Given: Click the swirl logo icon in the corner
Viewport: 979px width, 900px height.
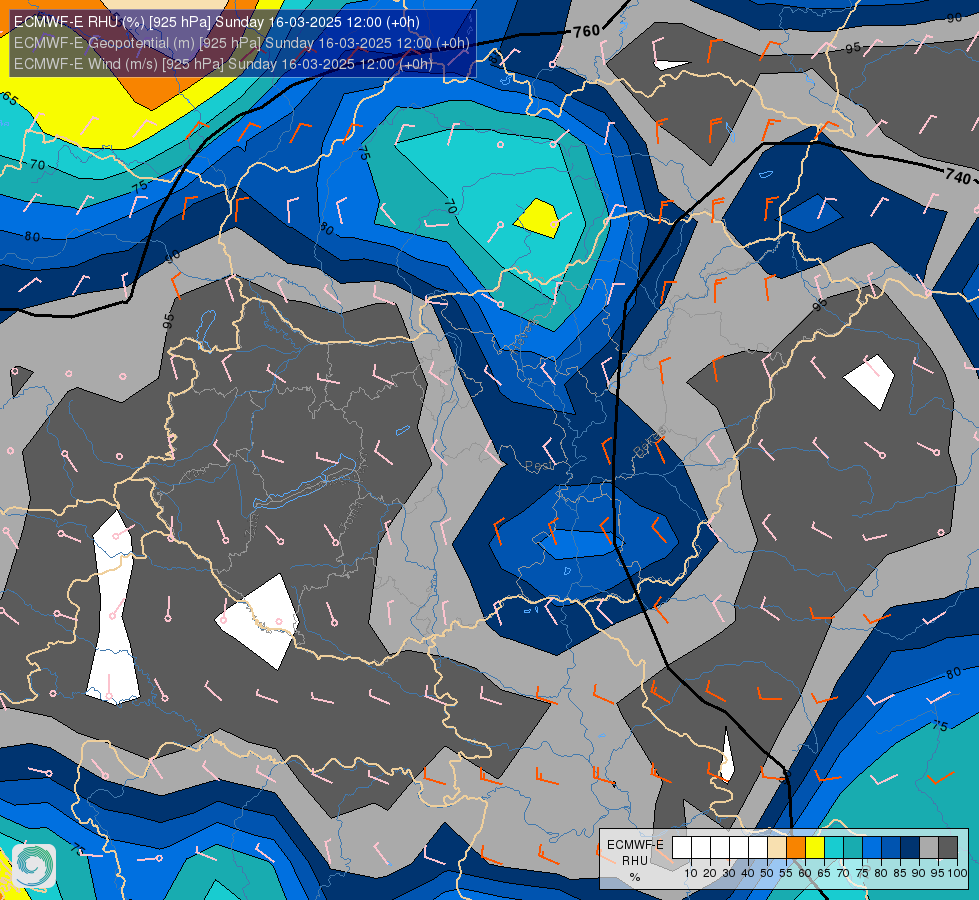Looking at the screenshot, I should pyautogui.click(x=34, y=866).
